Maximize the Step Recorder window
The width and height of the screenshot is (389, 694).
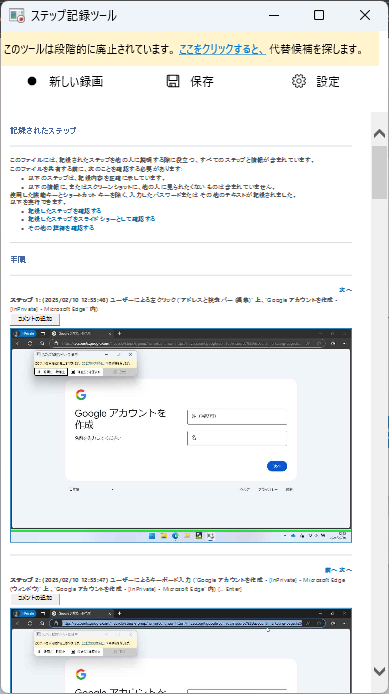[x=319, y=15]
